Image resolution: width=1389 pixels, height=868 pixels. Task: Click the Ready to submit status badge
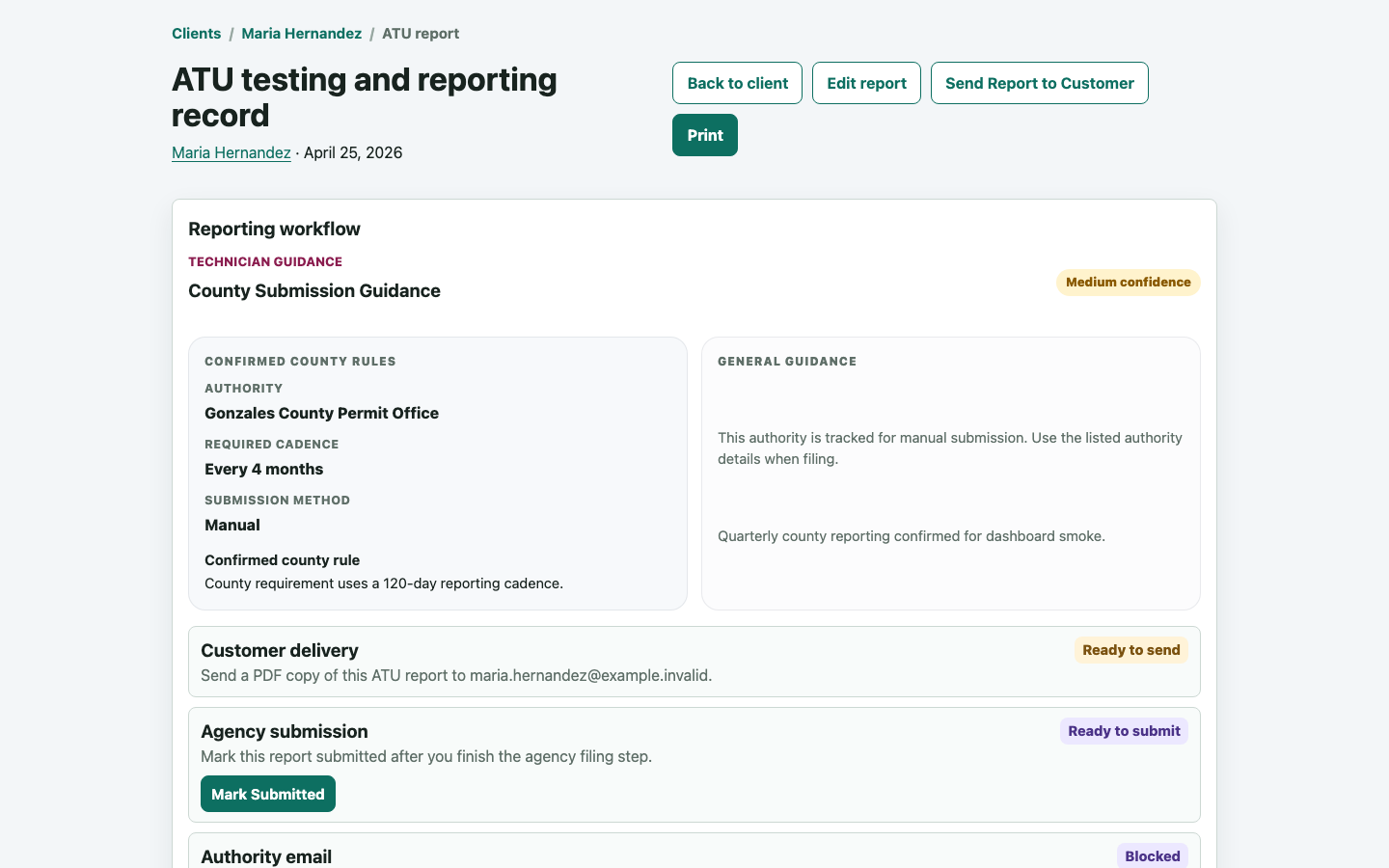pyautogui.click(x=1124, y=731)
